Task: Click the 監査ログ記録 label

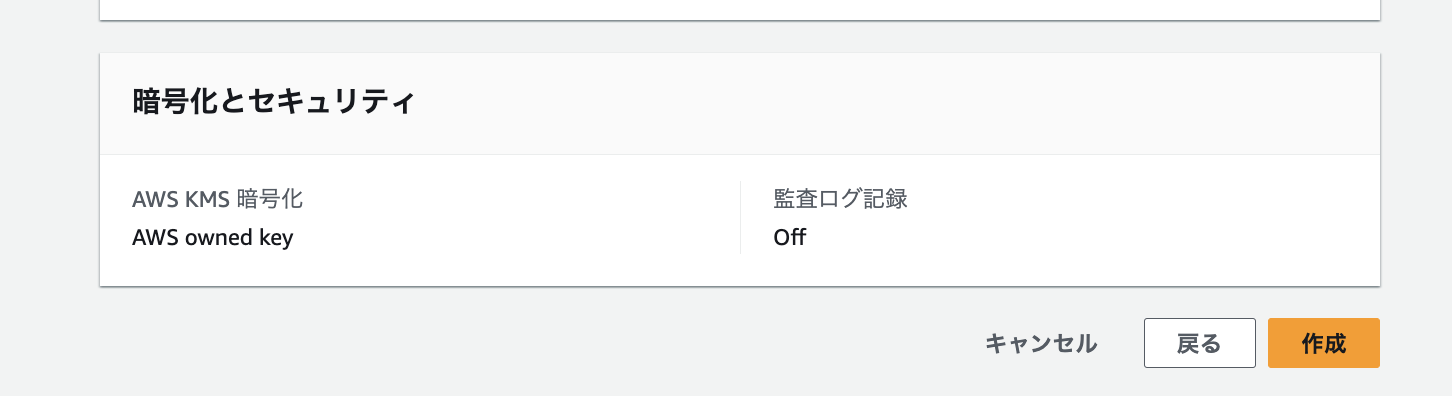Action: pyautogui.click(x=840, y=198)
